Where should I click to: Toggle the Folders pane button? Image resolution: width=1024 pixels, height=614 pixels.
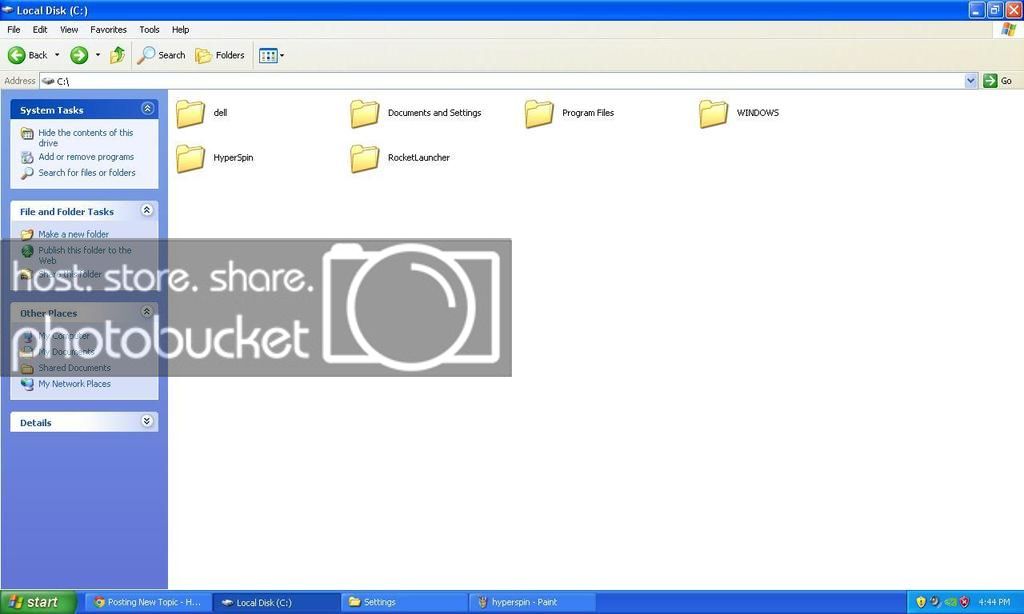point(220,56)
